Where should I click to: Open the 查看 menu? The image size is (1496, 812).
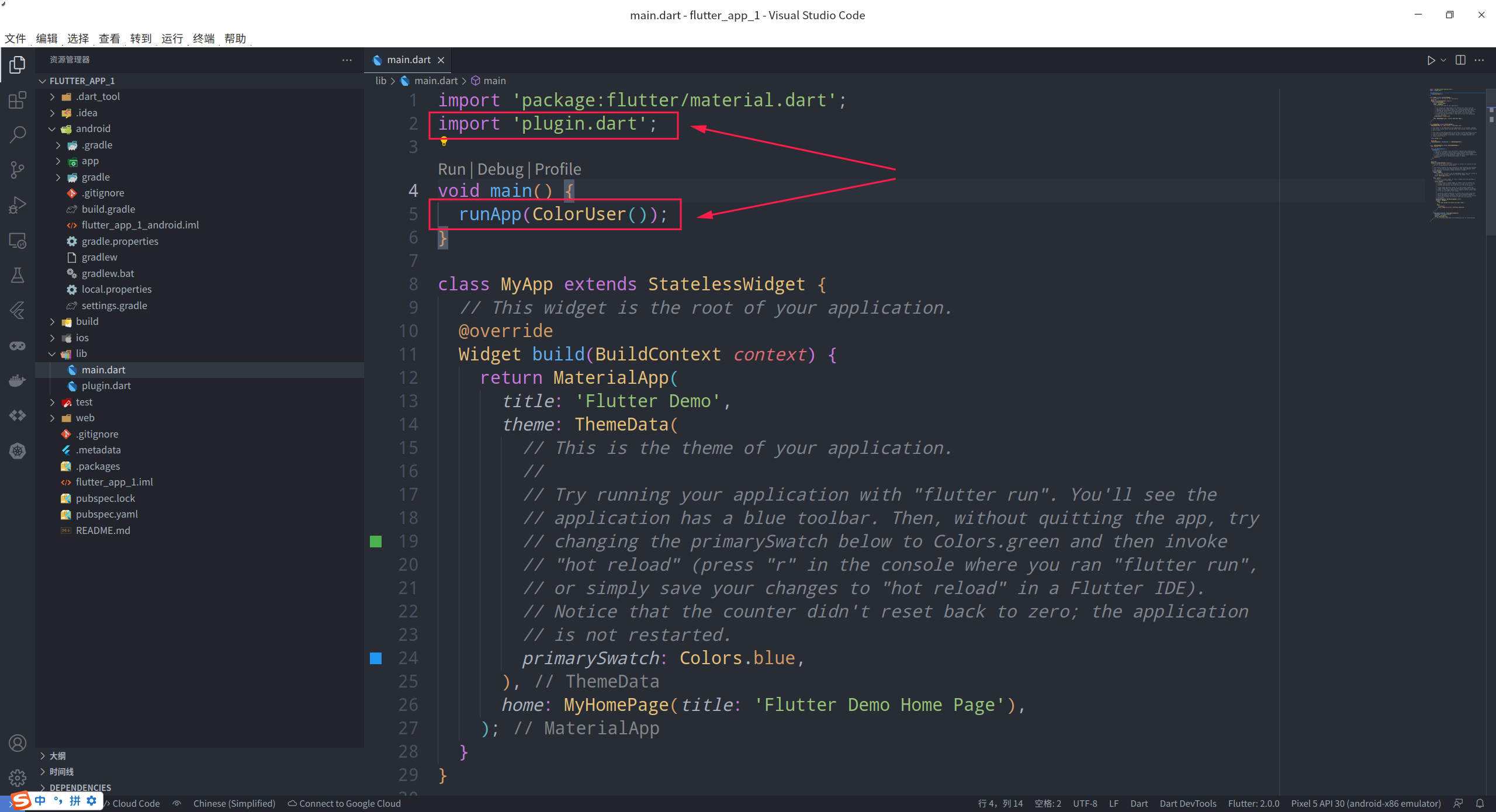click(109, 39)
